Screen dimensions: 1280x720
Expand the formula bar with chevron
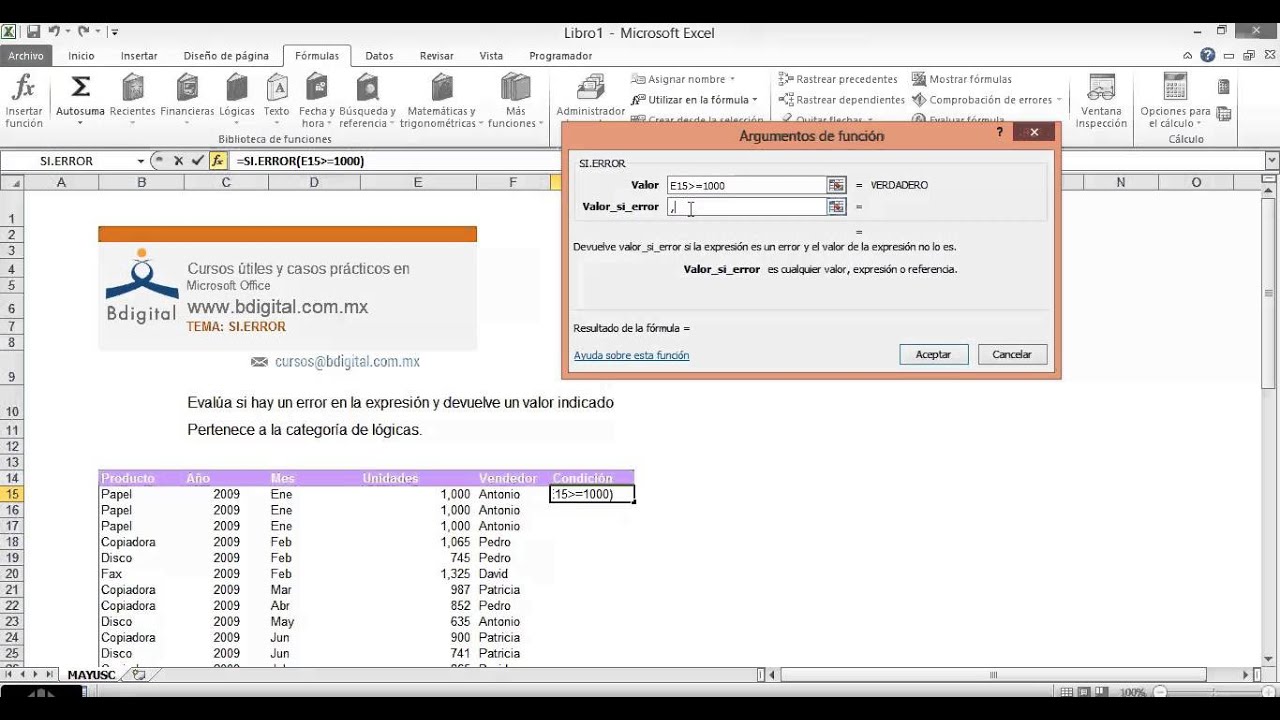click(1272, 160)
